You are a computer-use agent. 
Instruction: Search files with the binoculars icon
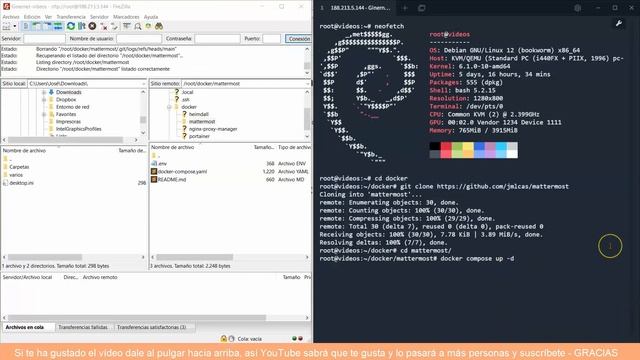159,27
